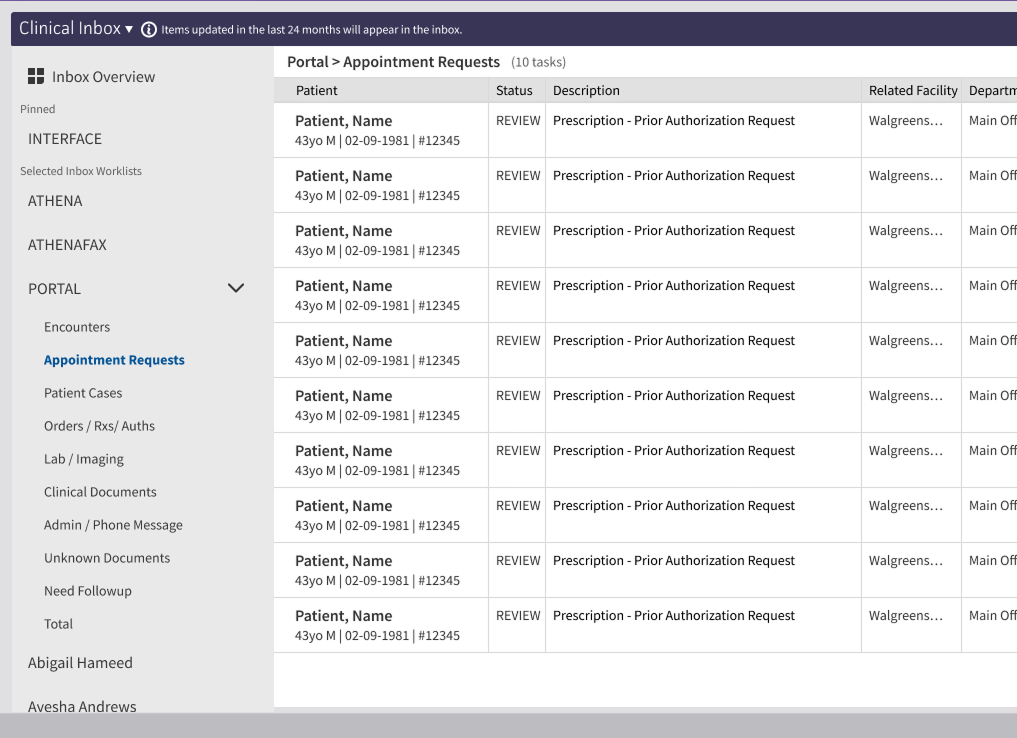Image resolution: width=1017 pixels, height=738 pixels.
Task: Click the Inbox Overview grid icon
Action: click(x=36, y=77)
